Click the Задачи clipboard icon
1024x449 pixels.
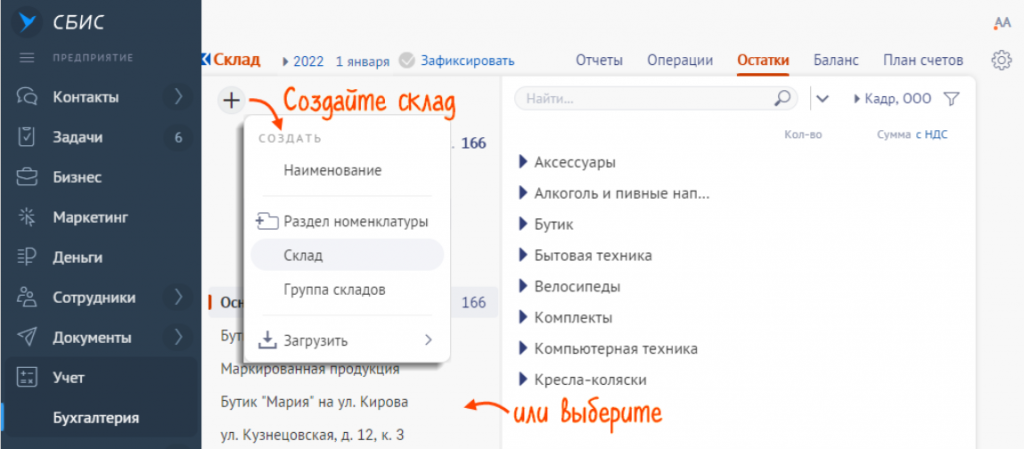coord(27,138)
